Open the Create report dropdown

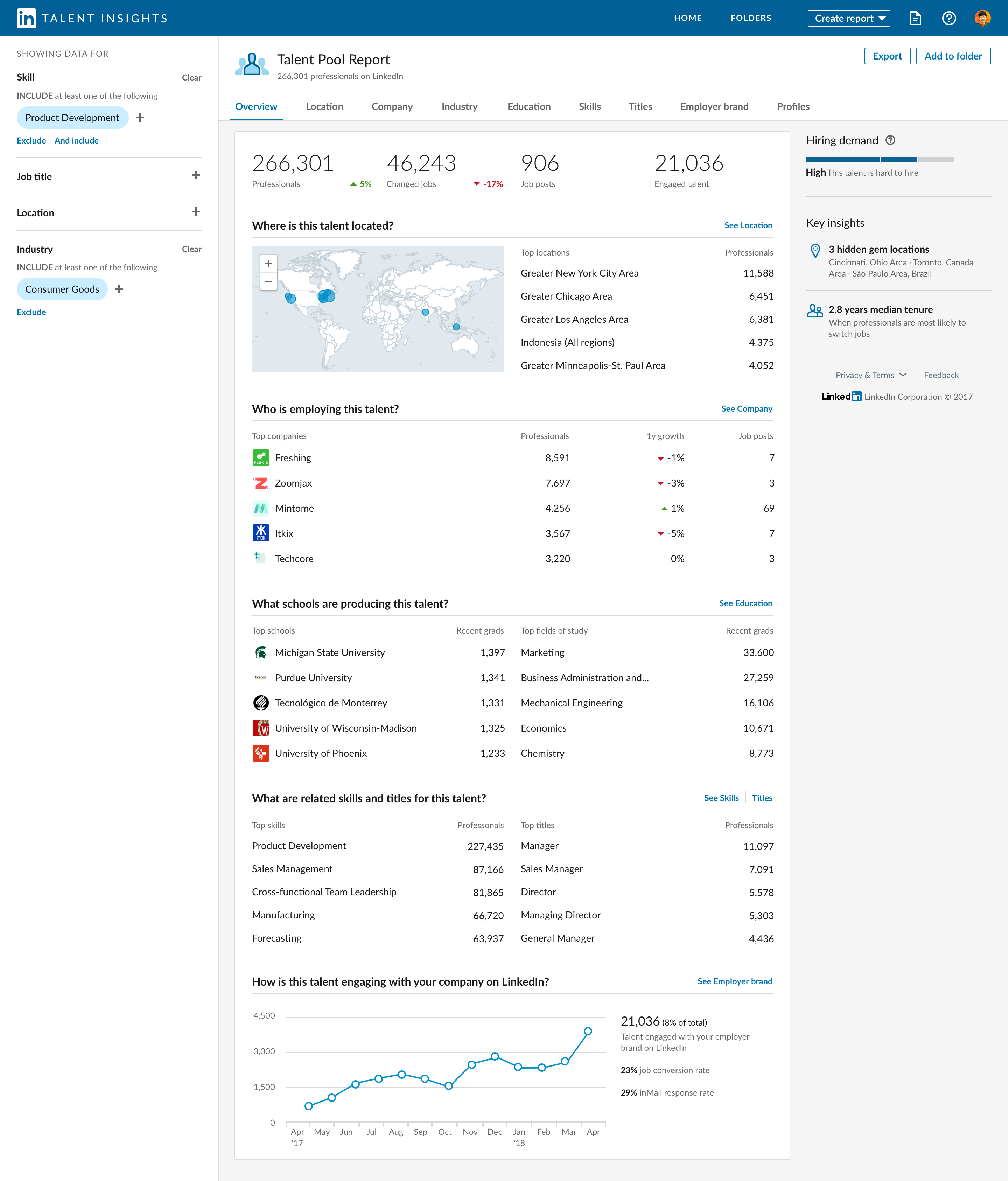point(848,18)
